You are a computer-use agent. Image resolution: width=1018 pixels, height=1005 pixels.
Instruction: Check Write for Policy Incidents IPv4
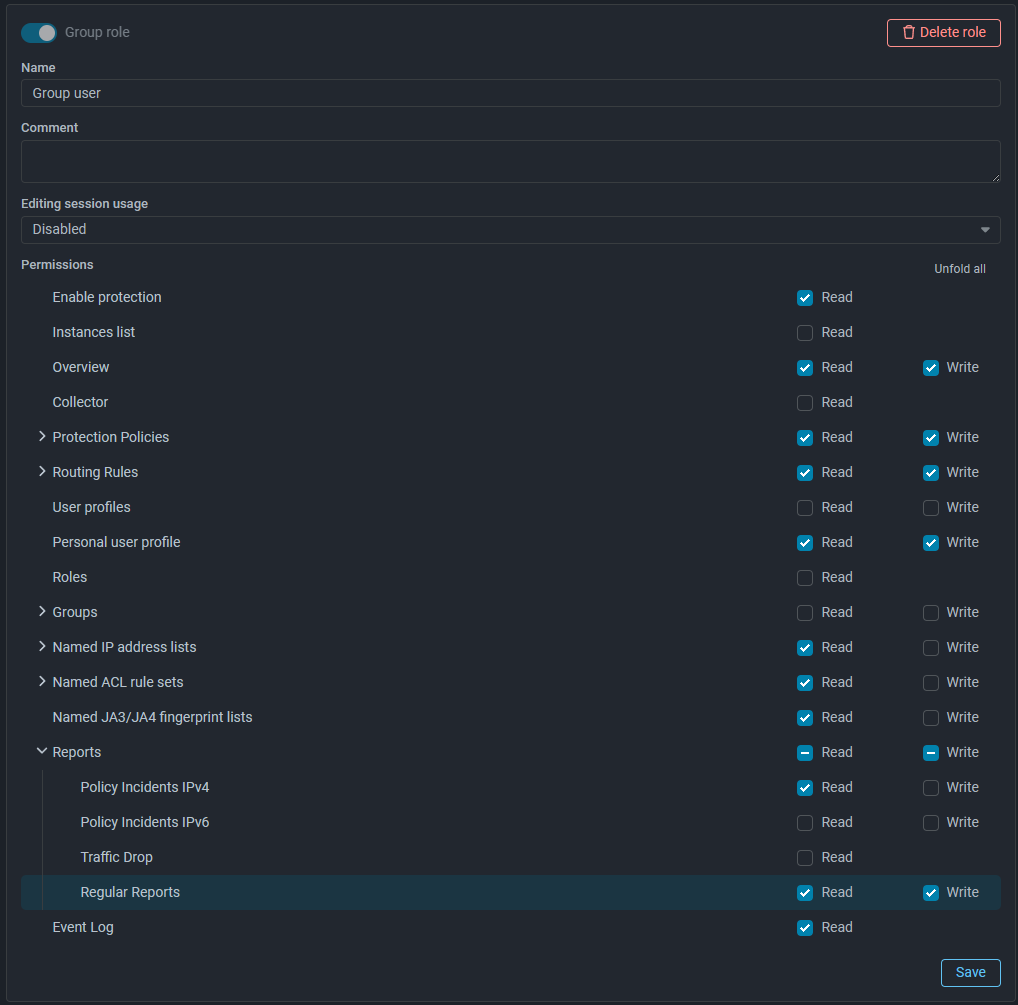point(930,788)
